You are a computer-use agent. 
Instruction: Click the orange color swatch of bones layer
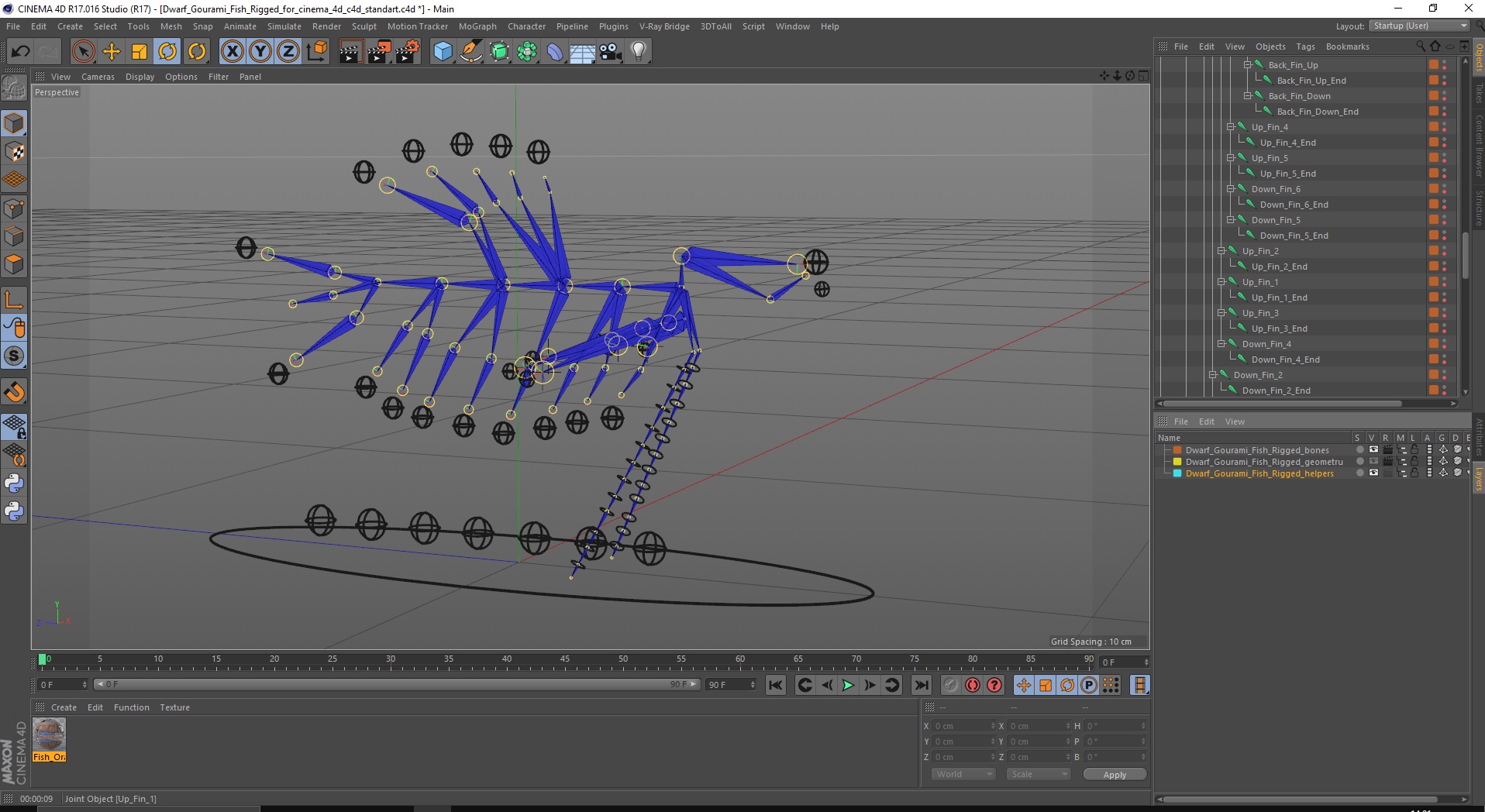coord(1177,449)
